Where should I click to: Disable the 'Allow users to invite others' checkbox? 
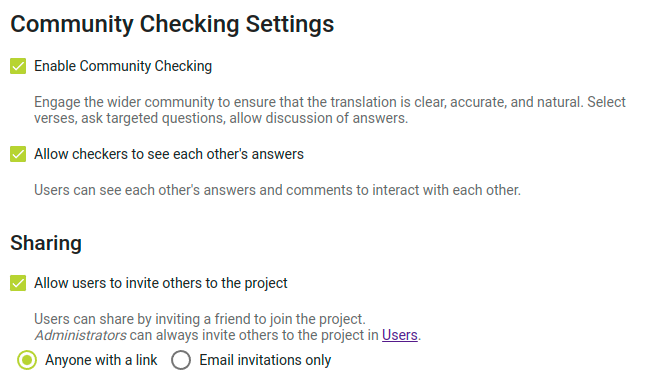18,283
